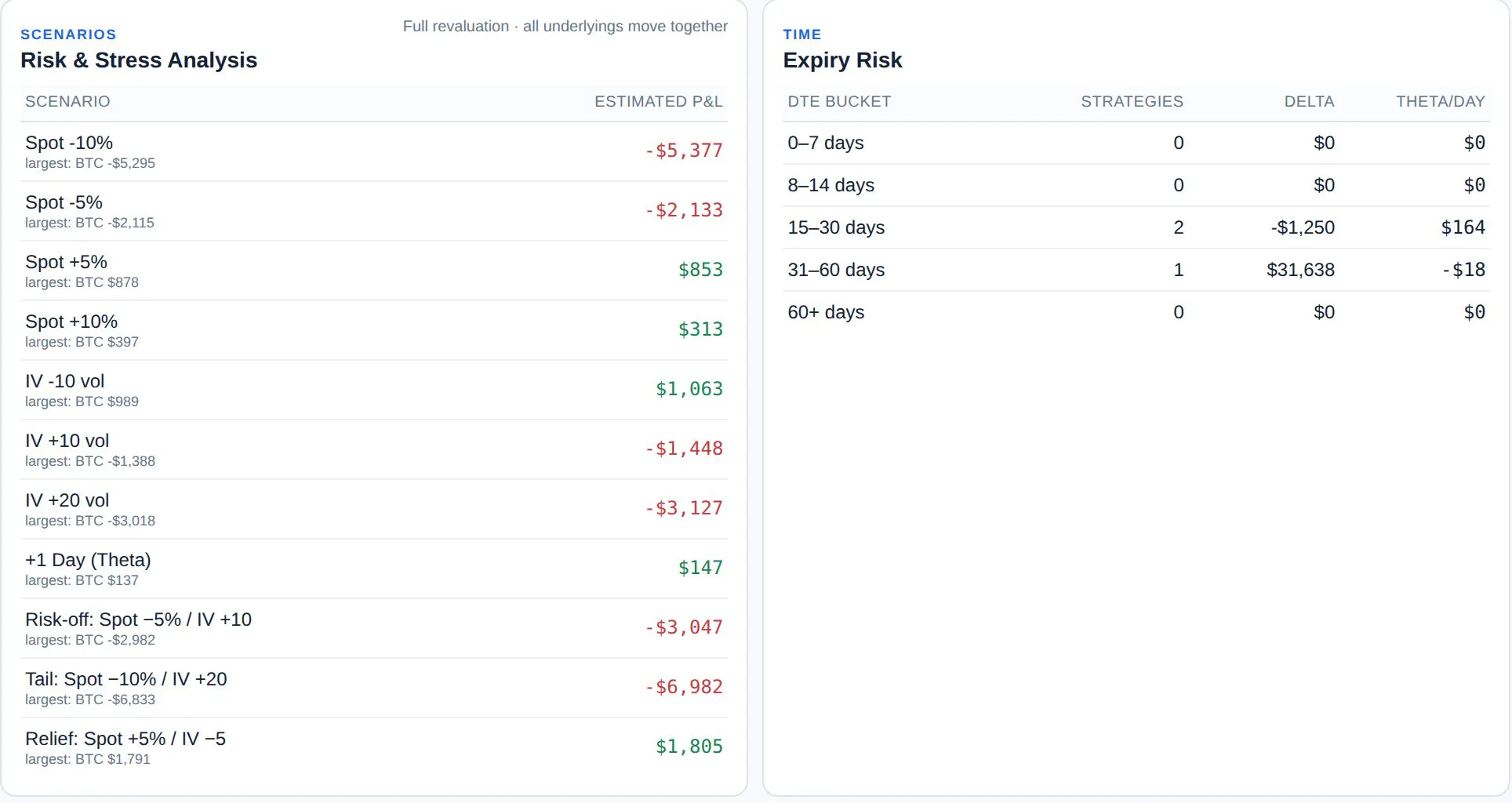Click the STRATEGIES column header
Image resolution: width=1512 pixels, height=803 pixels.
coord(1132,101)
